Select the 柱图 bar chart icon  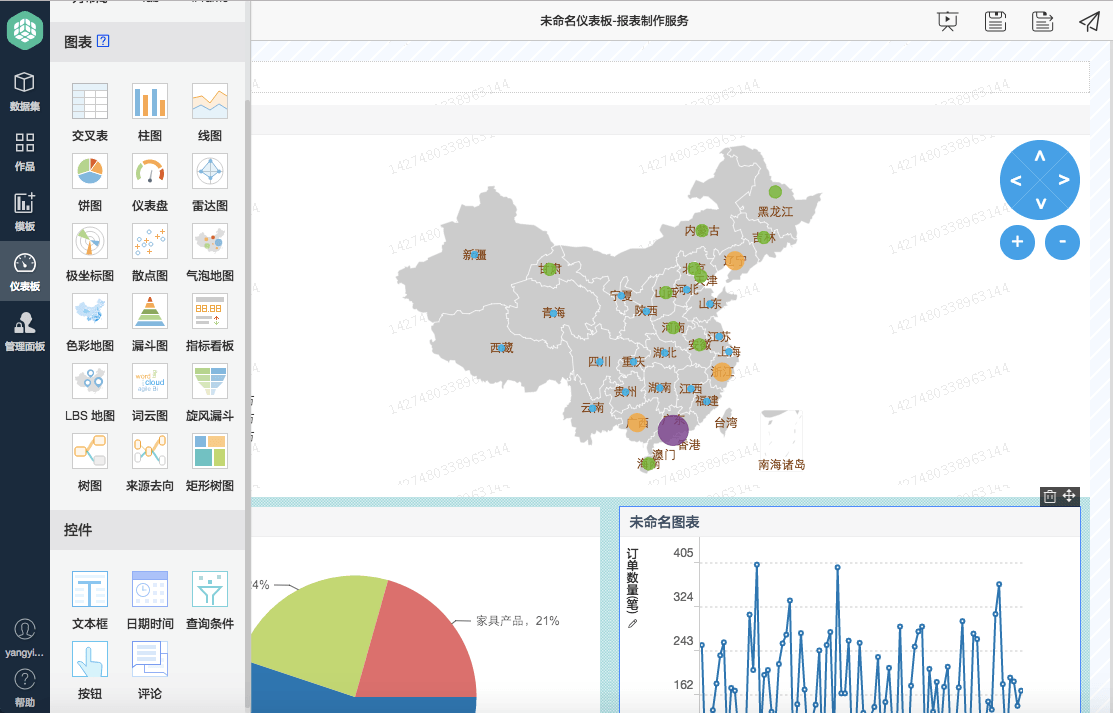tap(150, 101)
